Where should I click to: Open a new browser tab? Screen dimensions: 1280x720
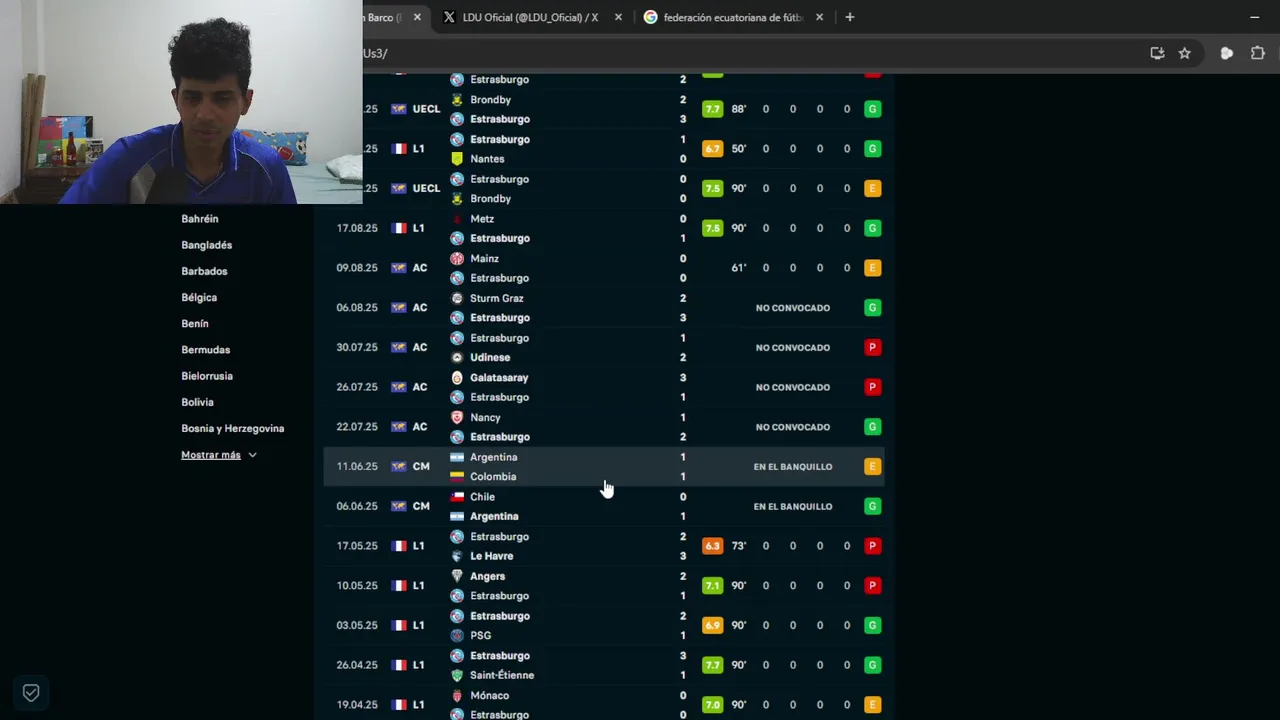coord(850,17)
